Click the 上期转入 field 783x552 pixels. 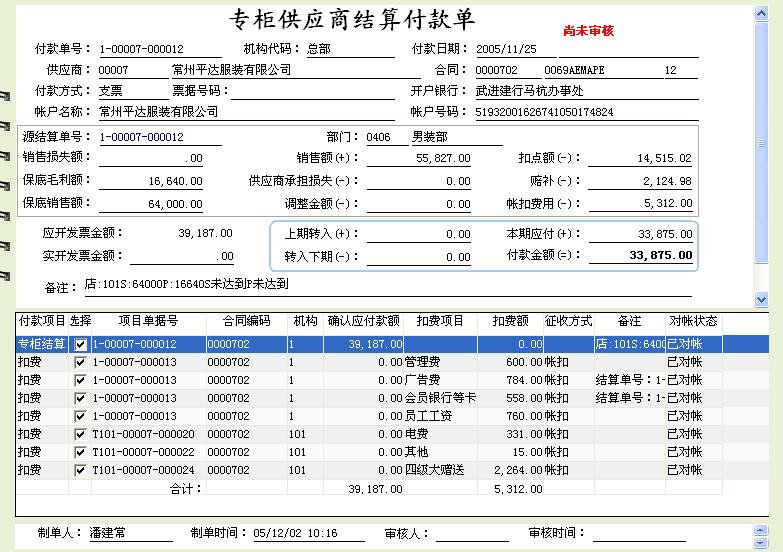(x=418, y=234)
